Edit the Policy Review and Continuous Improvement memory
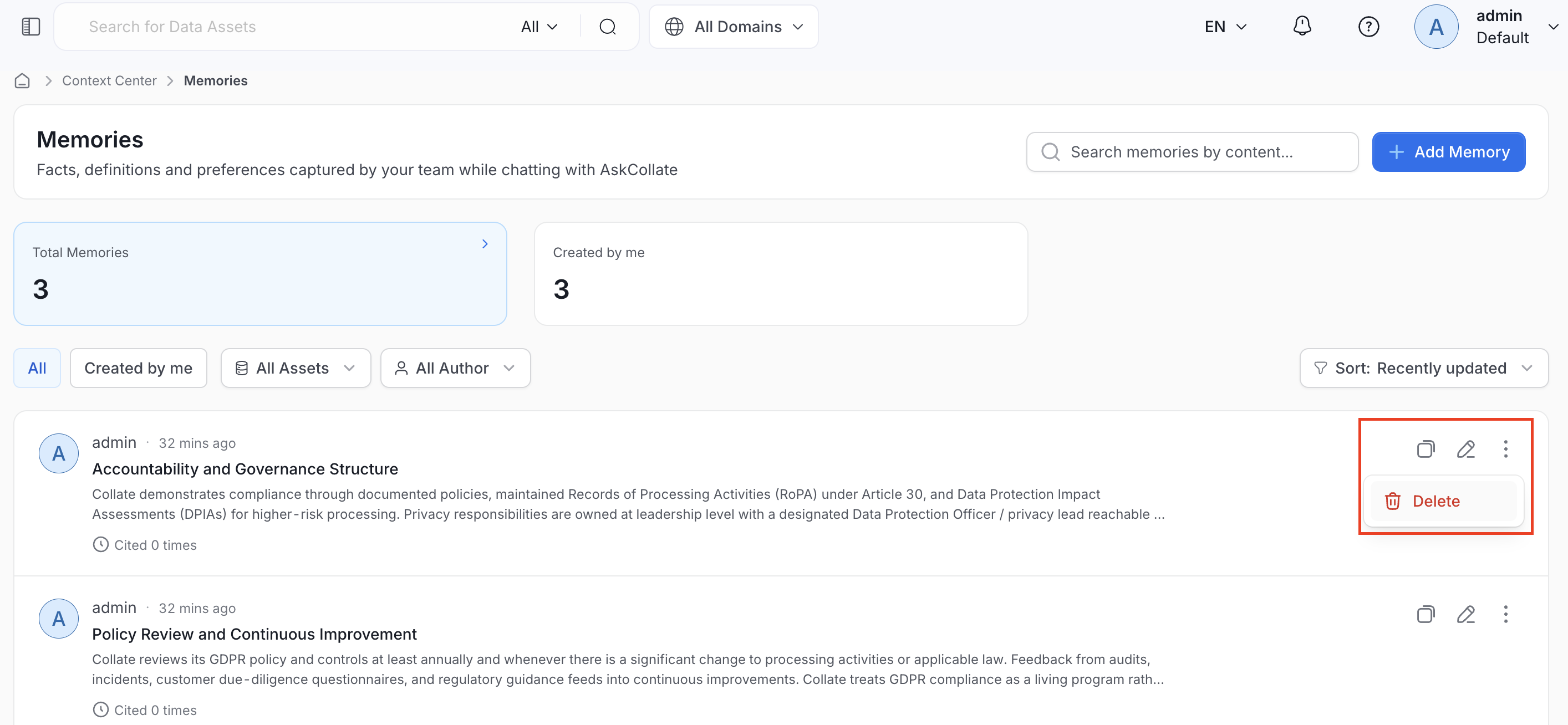Image resolution: width=1568 pixels, height=725 pixels. click(x=1466, y=614)
